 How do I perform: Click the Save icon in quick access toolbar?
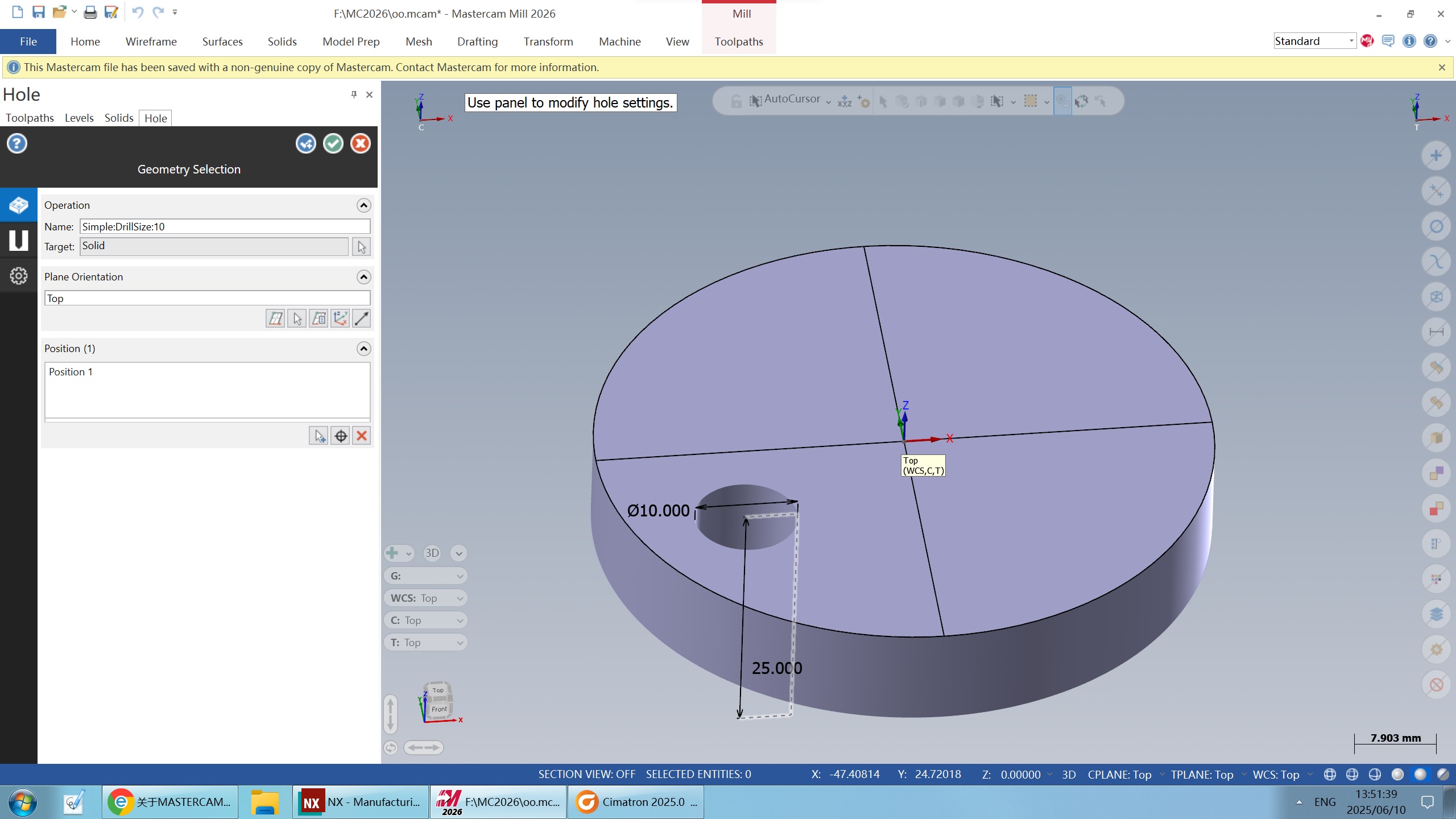tap(39, 12)
